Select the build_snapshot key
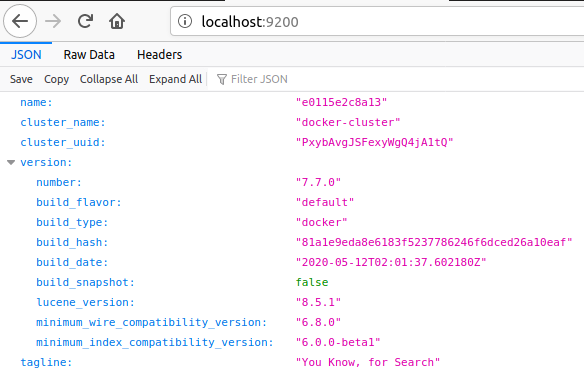 coord(85,282)
